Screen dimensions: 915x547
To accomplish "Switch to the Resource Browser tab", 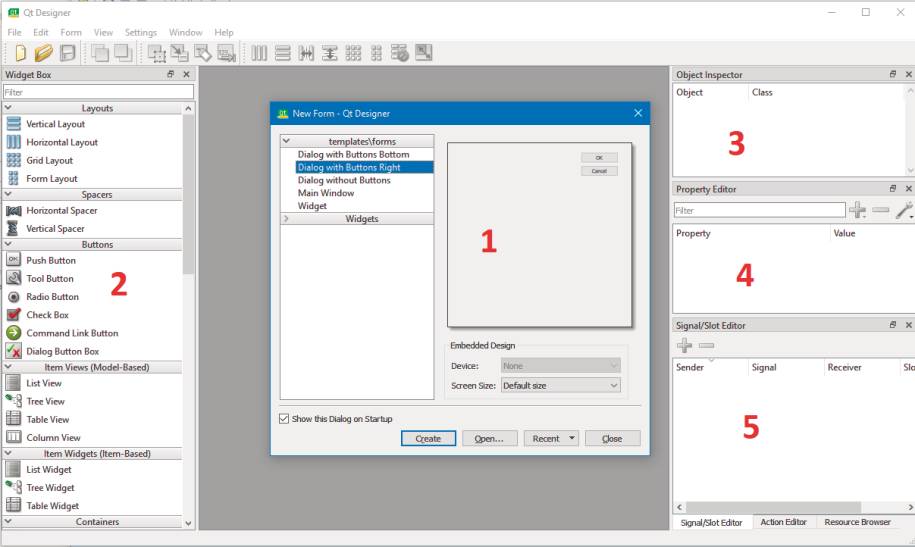I will coord(857,522).
